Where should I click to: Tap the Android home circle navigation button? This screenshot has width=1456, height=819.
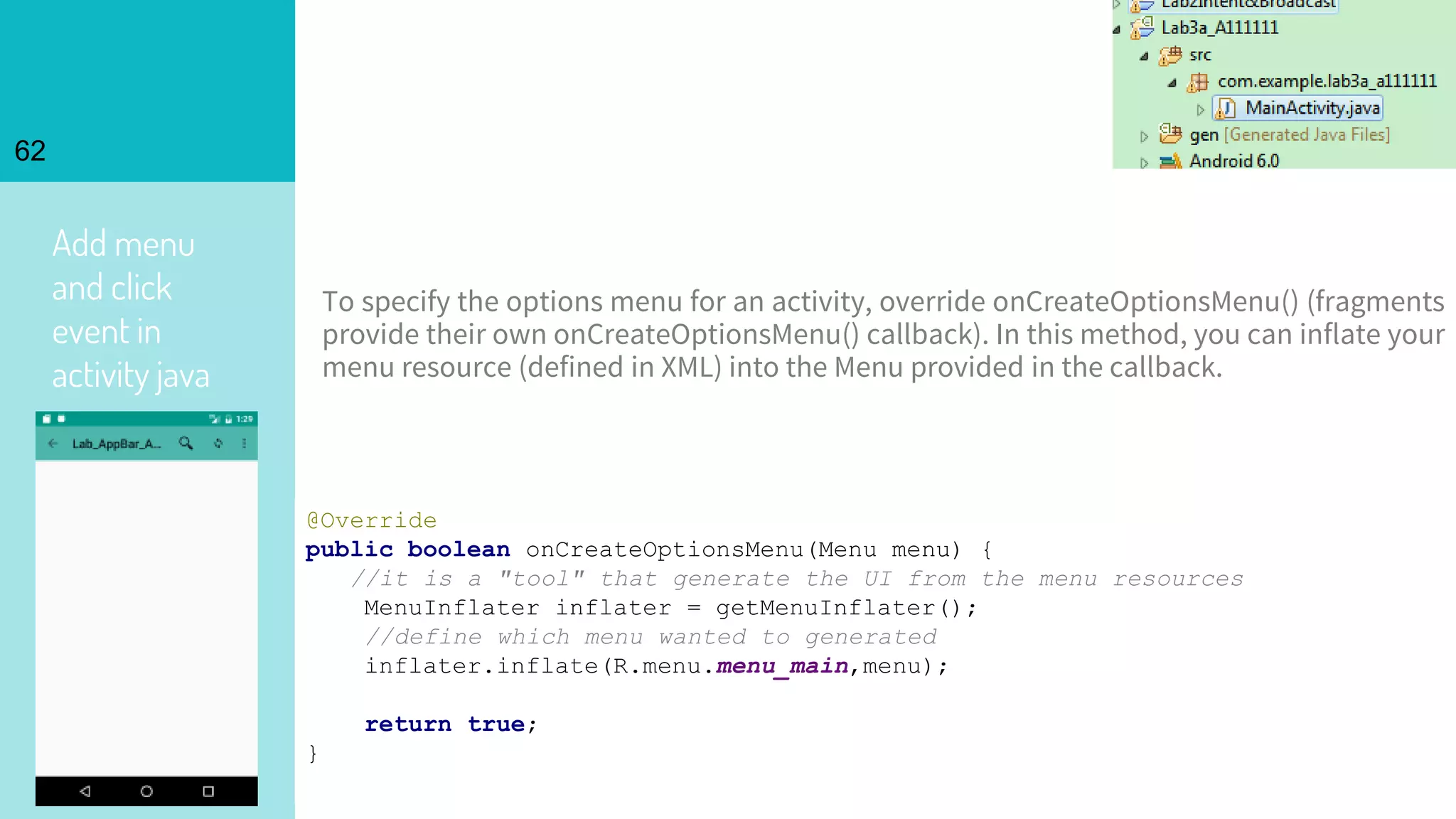(x=146, y=791)
